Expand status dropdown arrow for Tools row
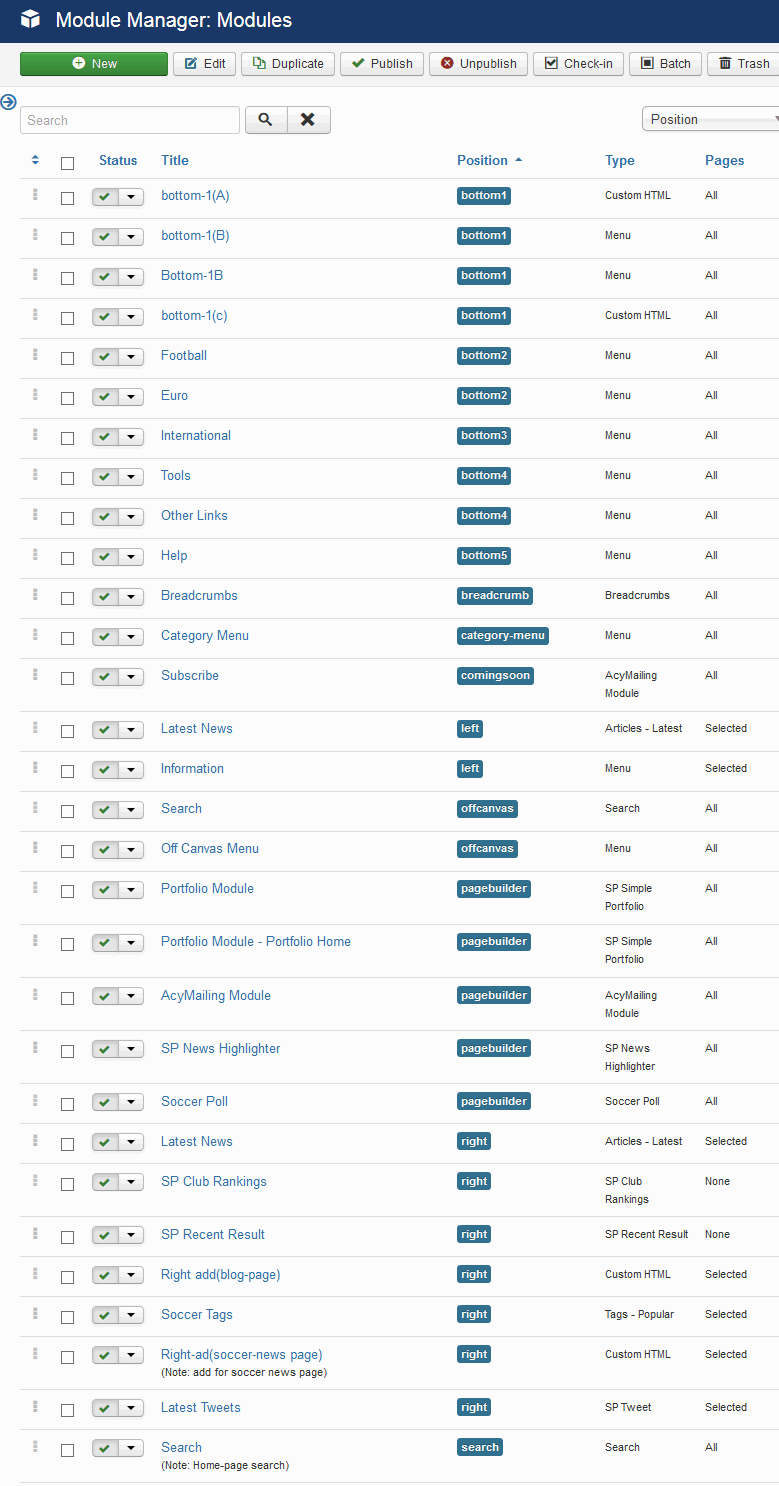779x1486 pixels. (131, 477)
